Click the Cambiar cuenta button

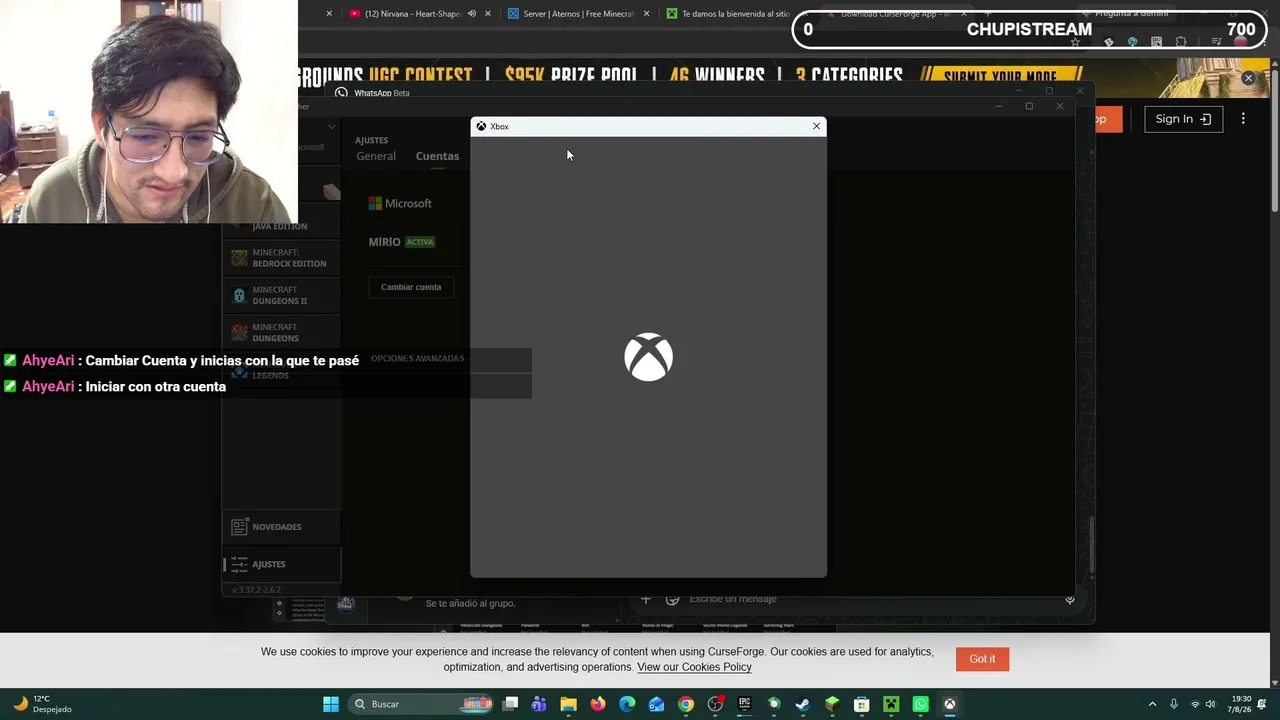(x=411, y=287)
